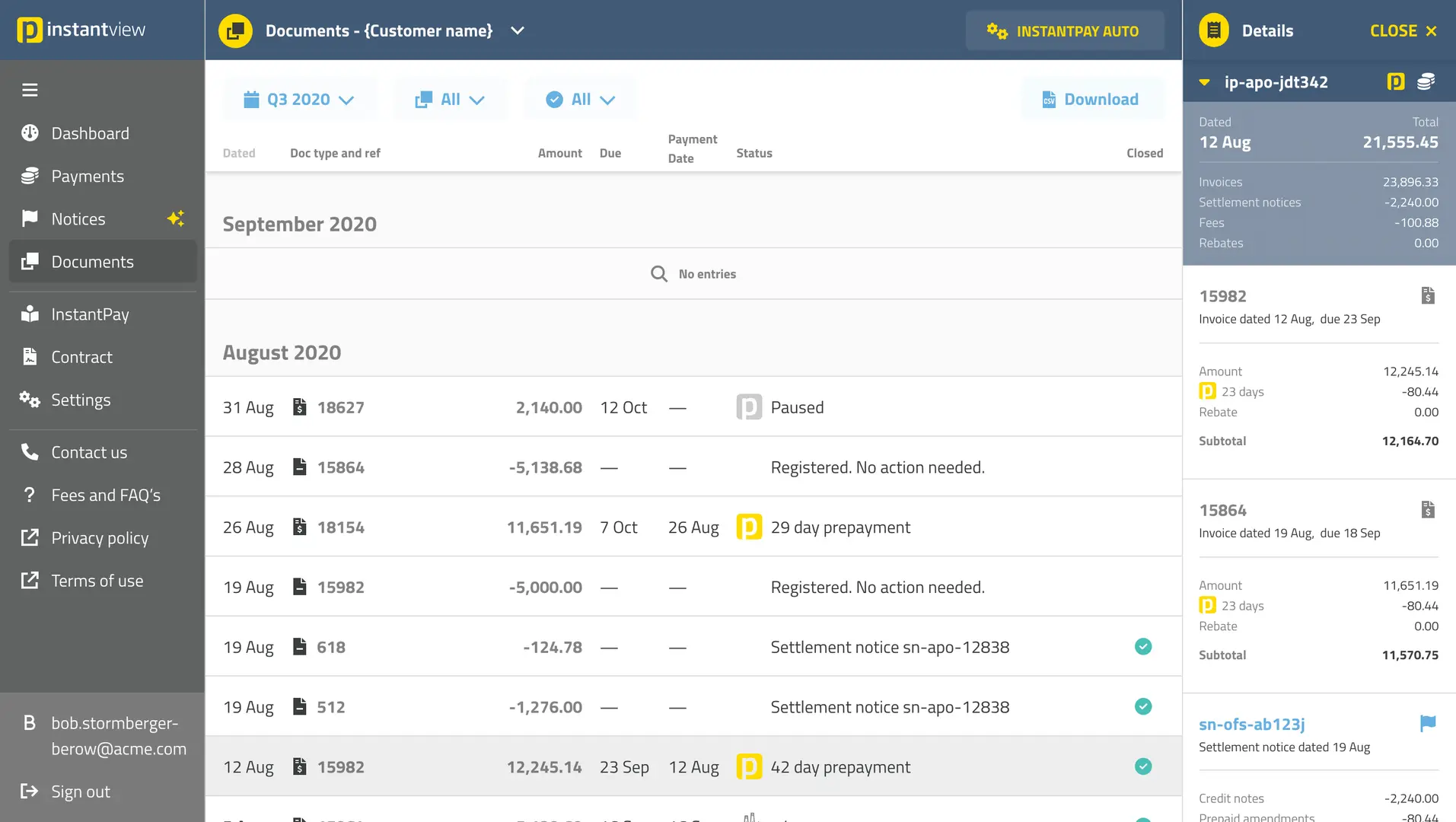The image size is (1456, 822).
Task: Click the Download CSV button
Action: 1091,100
